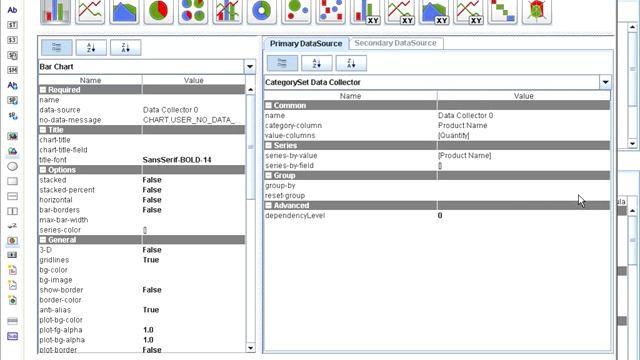The image size is (640, 360).
Task: Pick the Label element in the sidebar palette
Action: tap(12, 10)
